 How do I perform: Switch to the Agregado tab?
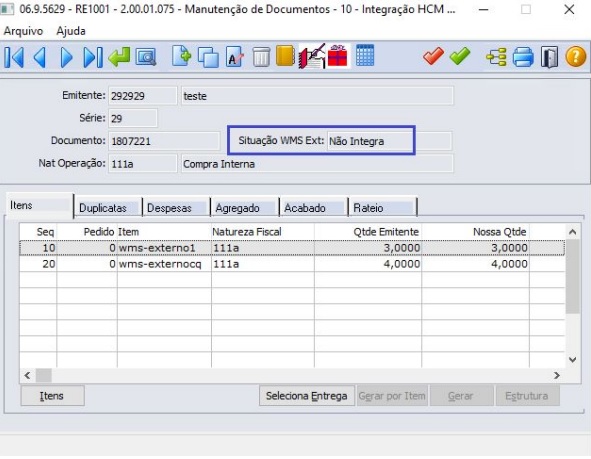coord(245,208)
